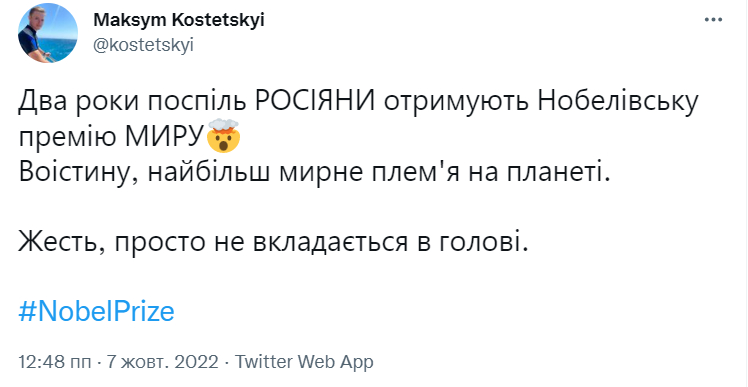
Task: Click the word МИРУ in the tweet
Action: point(165,137)
